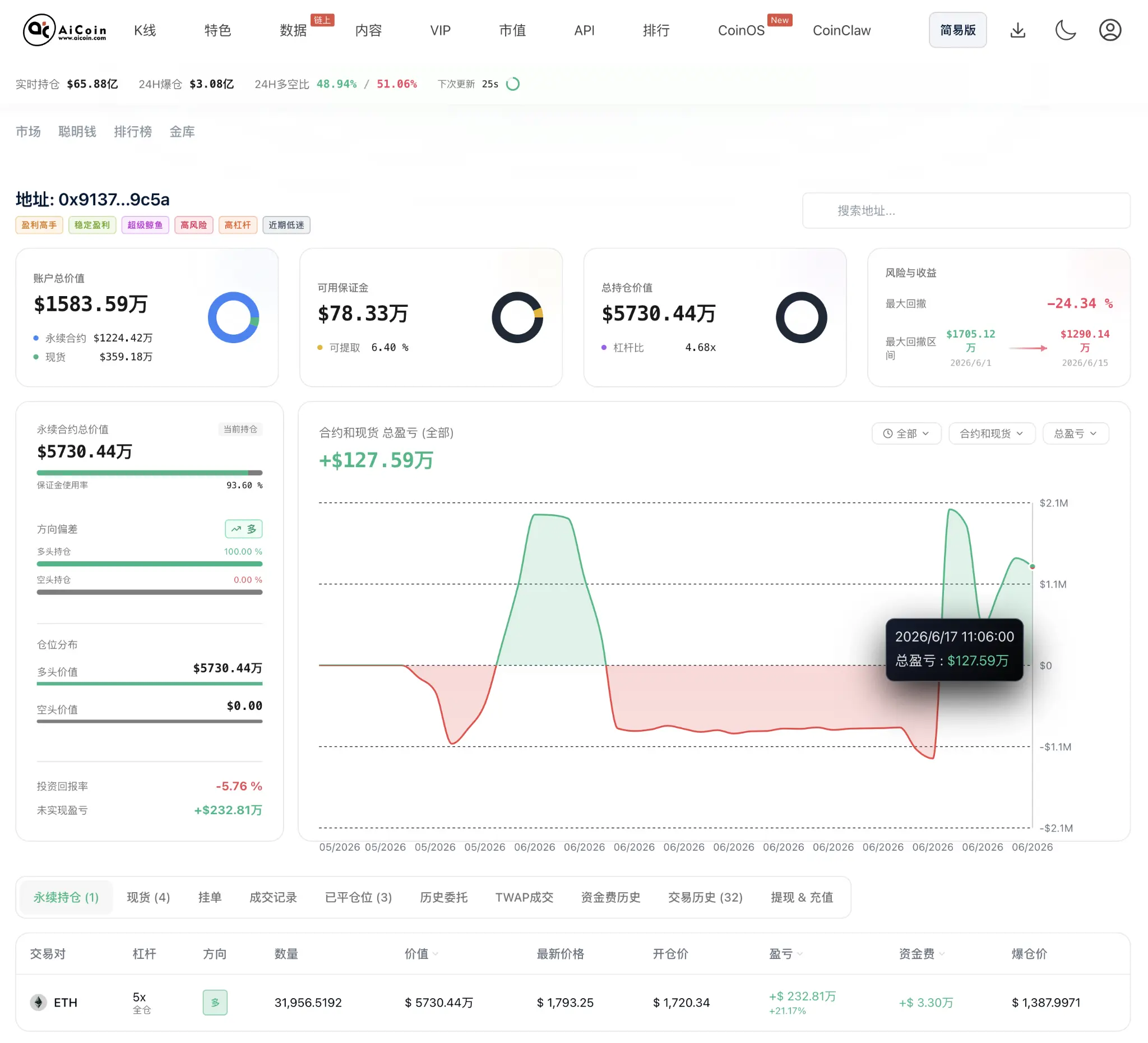
Task: Open the 市值 menu
Action: pyautogui.click(x=512, y=30)
